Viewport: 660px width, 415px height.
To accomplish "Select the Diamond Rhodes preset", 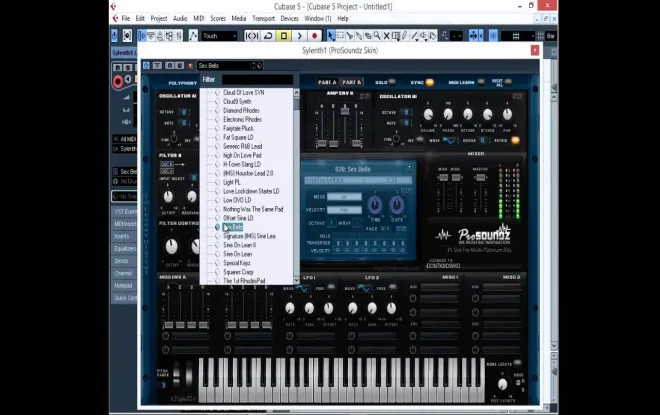I will point(241,110).
